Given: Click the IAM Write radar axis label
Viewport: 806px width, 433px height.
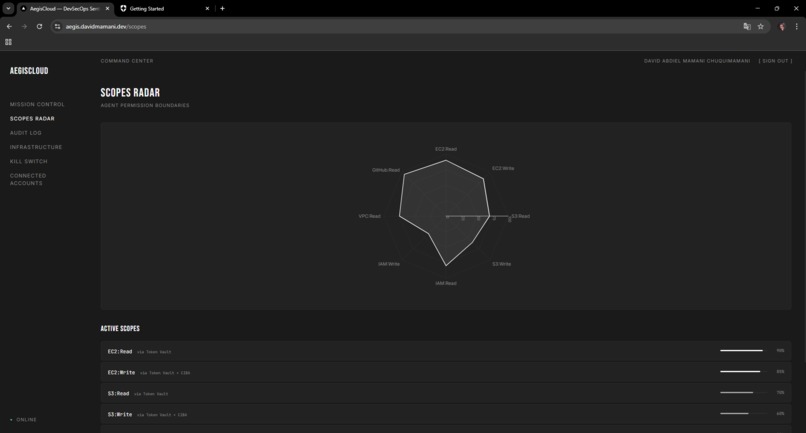Looking at the screenshot, I should (x=389, y=264).
